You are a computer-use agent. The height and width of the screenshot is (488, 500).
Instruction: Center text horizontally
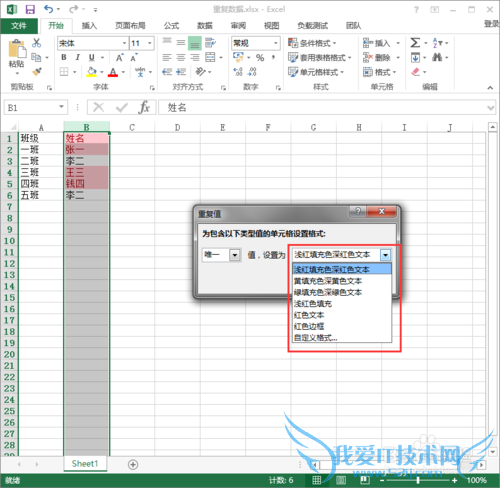pos(181,57)
